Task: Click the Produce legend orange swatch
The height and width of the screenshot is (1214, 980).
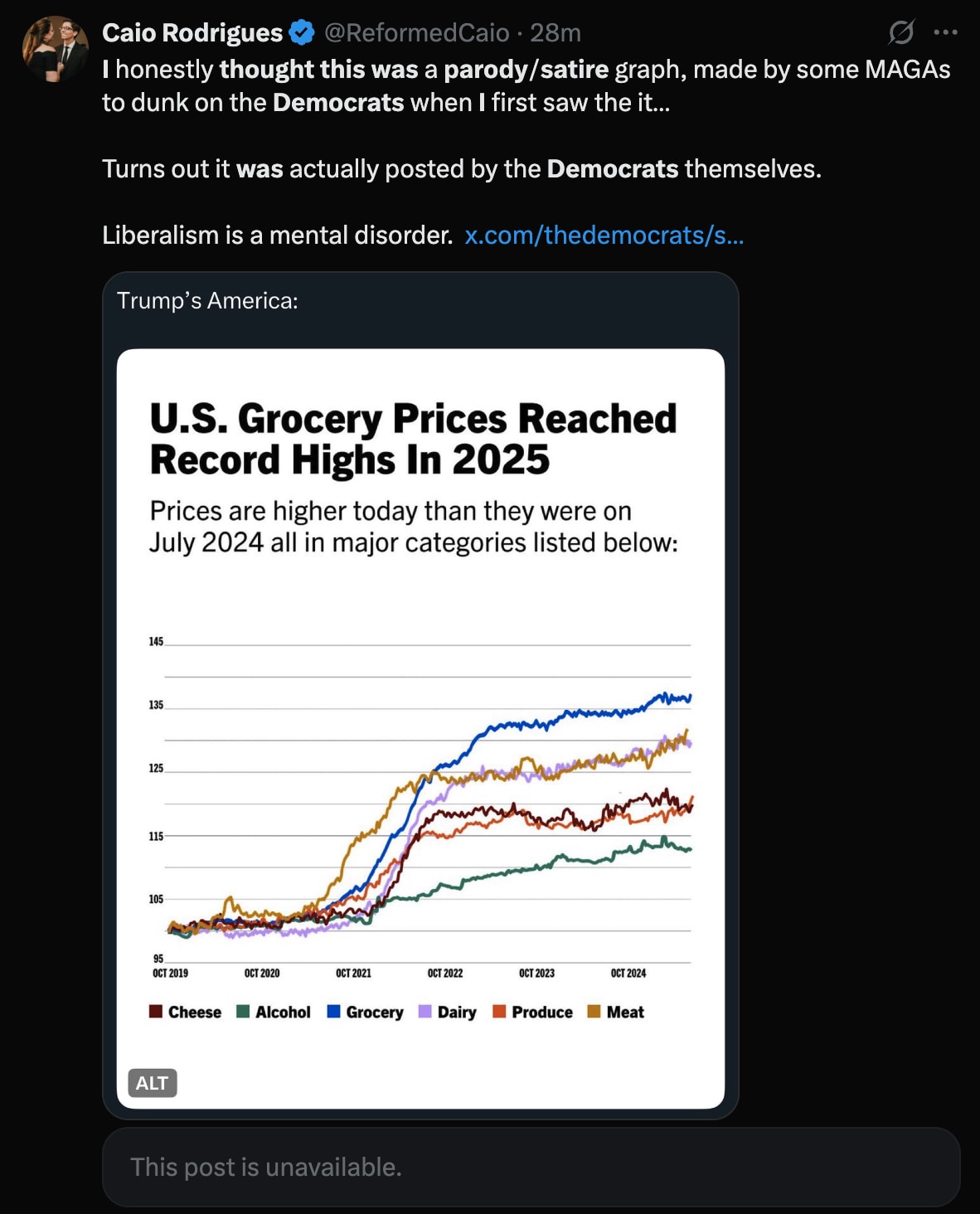Action: tap(499, 1012)
